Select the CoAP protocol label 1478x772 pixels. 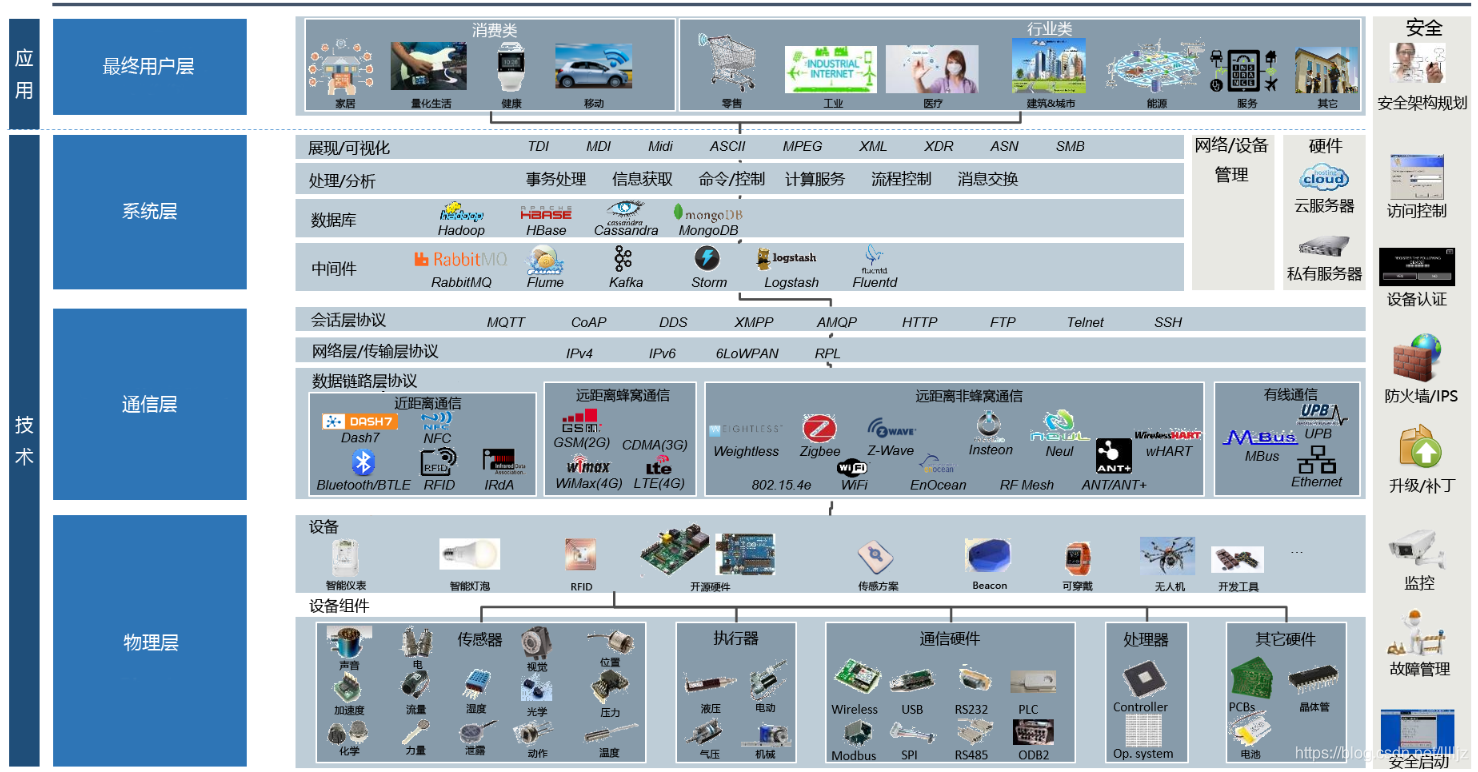click(588, 322)
